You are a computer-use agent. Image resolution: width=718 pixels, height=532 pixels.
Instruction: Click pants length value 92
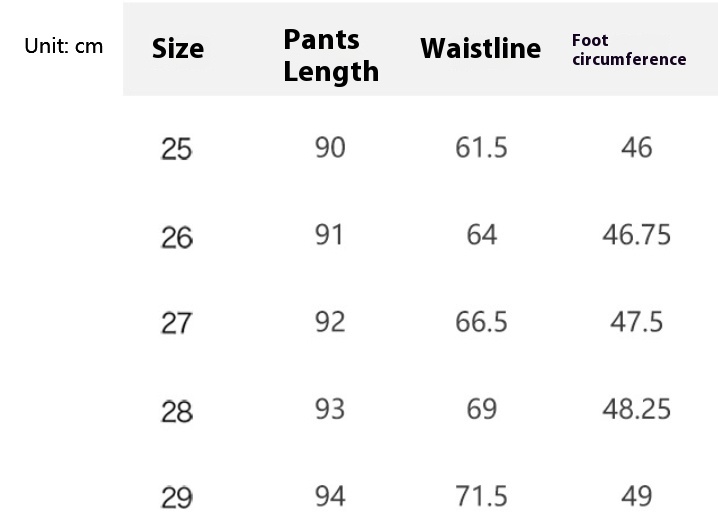click(x=330, y=322)
